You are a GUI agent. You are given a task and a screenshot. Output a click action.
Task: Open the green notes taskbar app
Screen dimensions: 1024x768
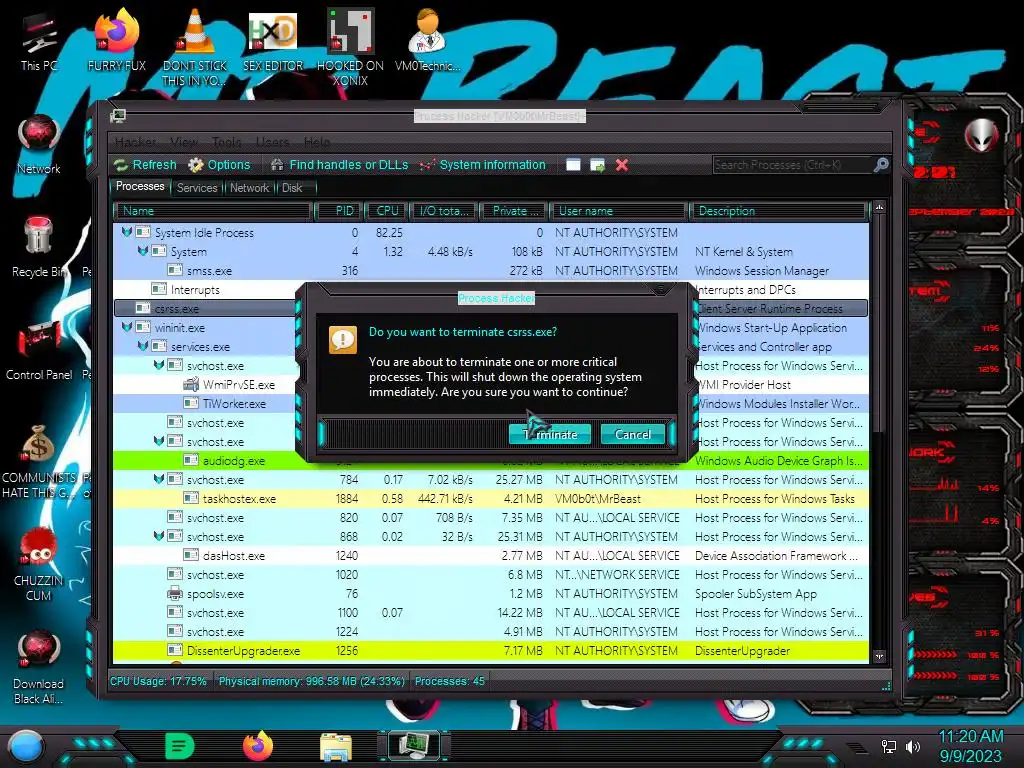180,746
